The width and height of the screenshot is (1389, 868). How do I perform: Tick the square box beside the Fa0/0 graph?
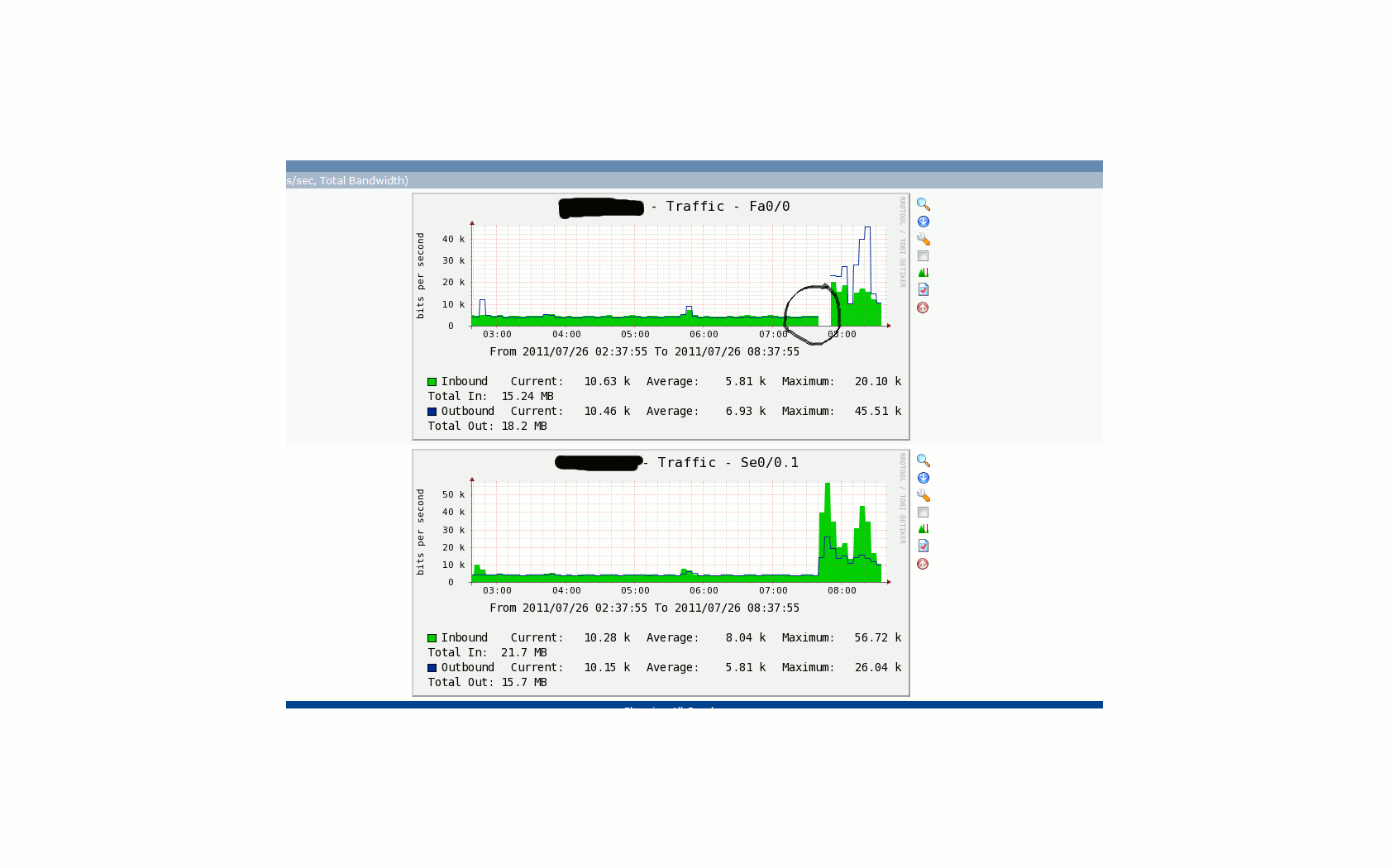tap(924, 256)
